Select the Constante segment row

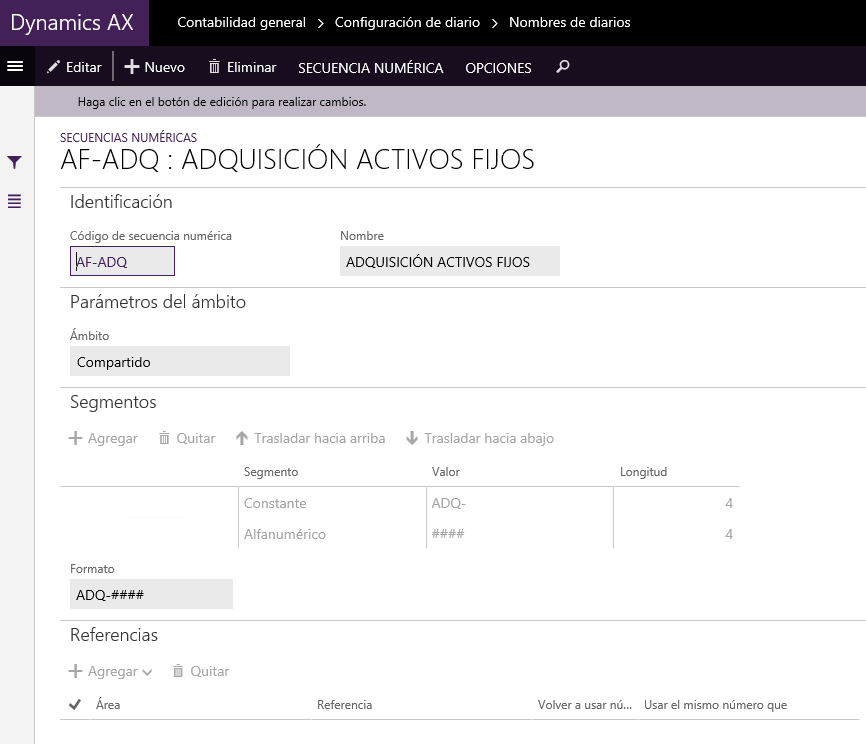(x=399, y=503)
